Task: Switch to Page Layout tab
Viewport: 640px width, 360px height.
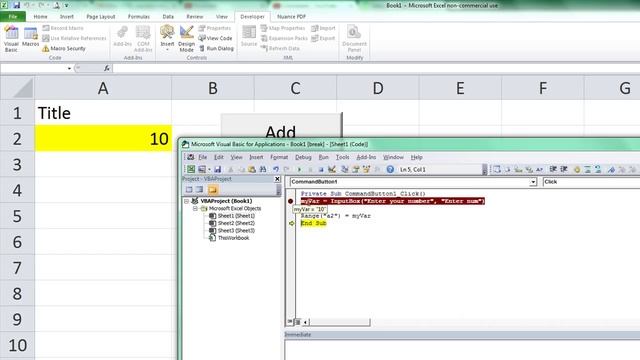Action: coord(101,17)
